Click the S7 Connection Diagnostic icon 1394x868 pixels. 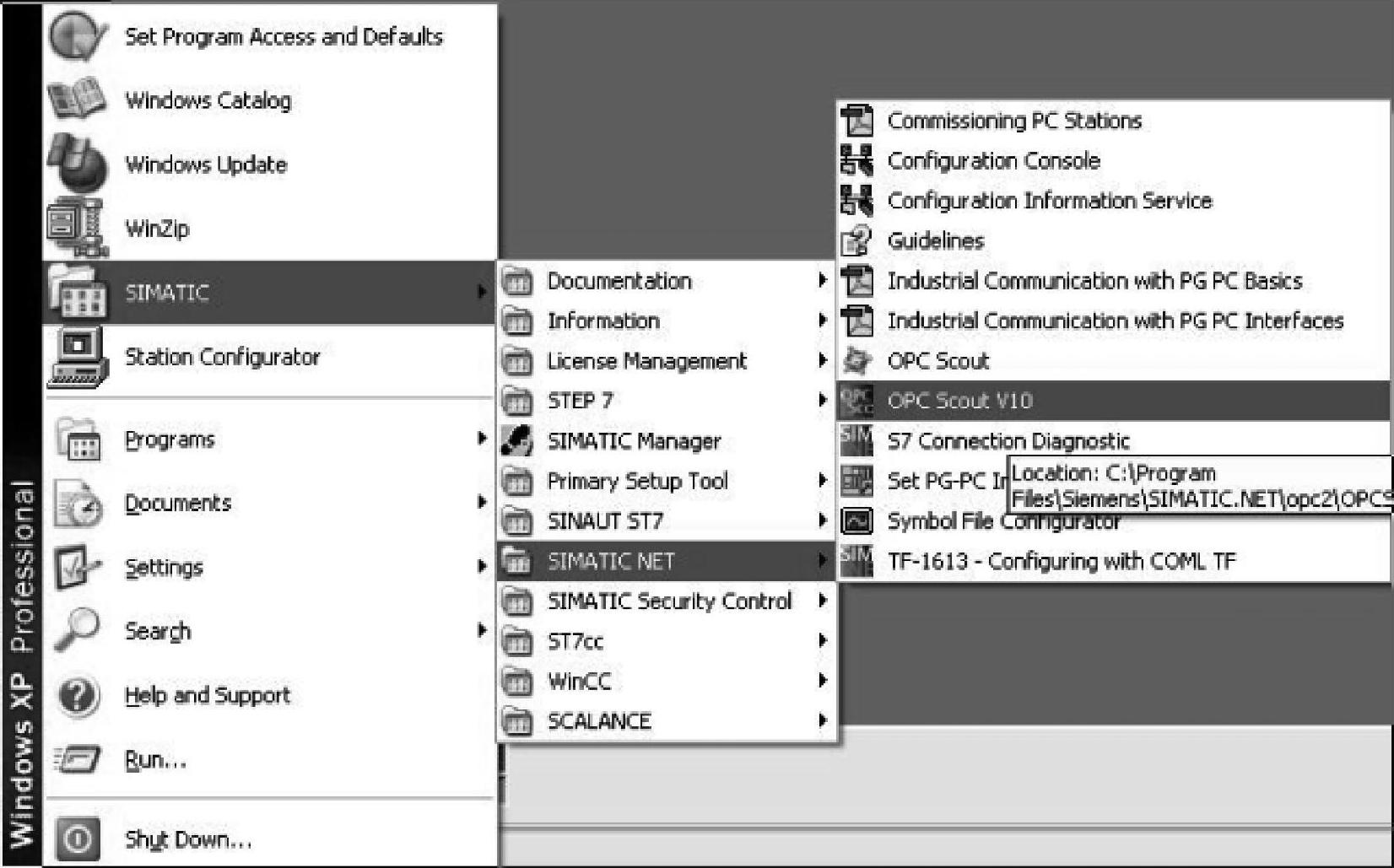coord(857,440)
